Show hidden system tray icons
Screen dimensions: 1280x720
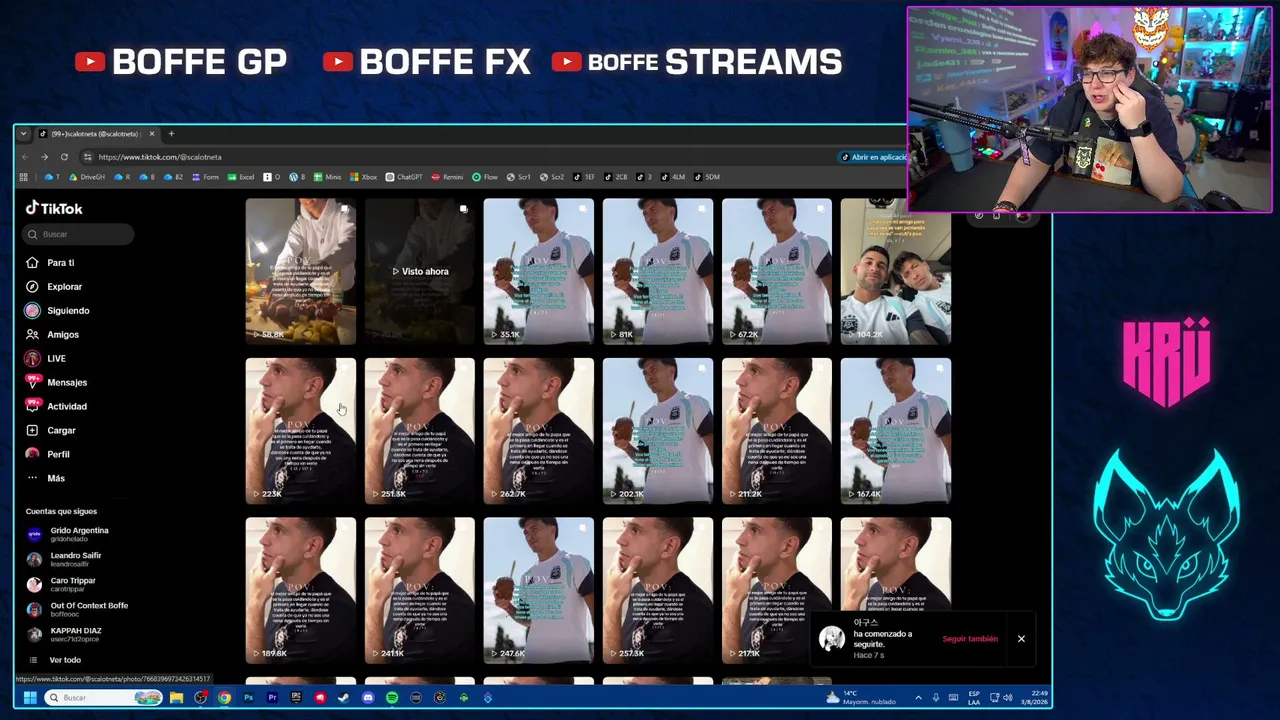(x=919, y=698)
